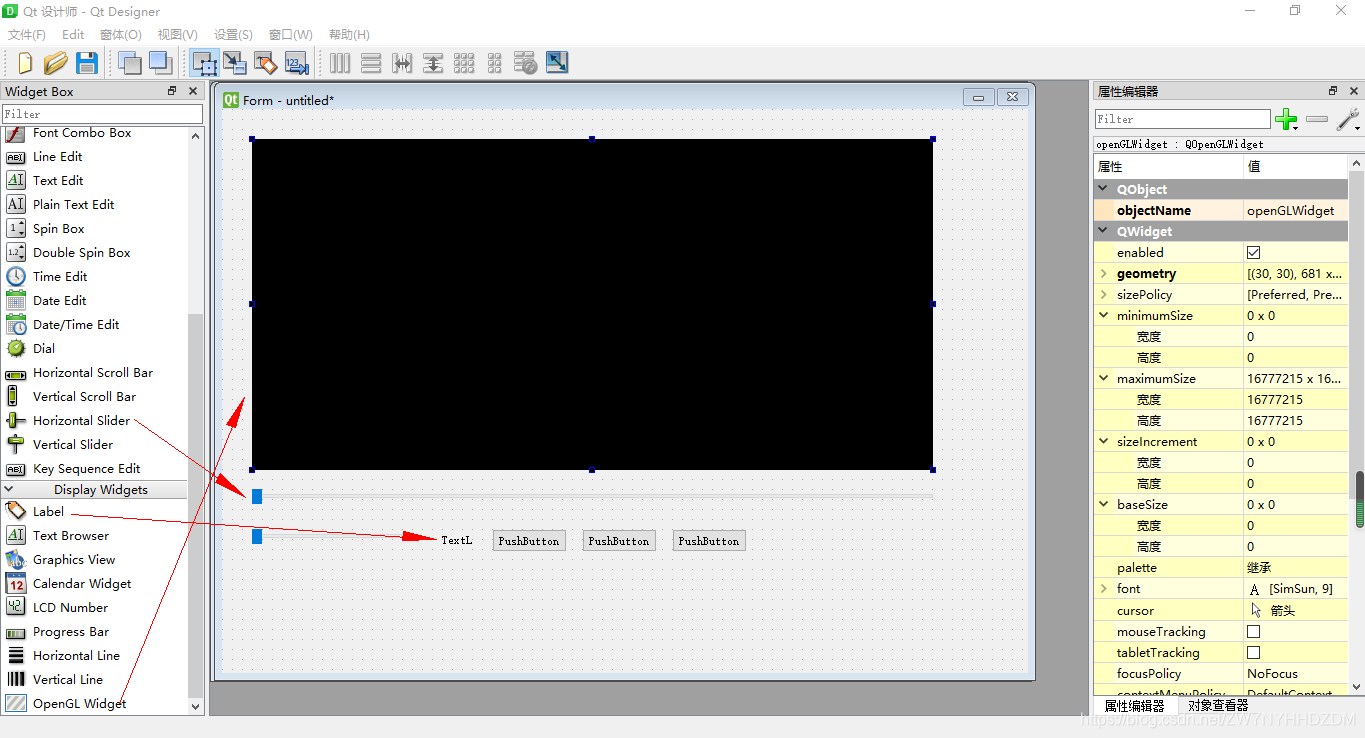Click the last PushButton on form
The height and width of the screenshot is (738, 1365).
click(x=709, y=541)
